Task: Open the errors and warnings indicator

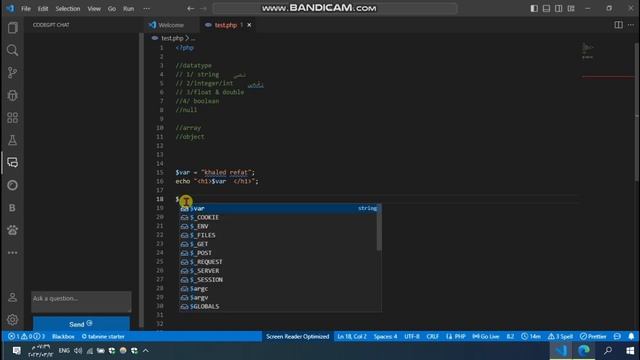Action: pos(27,336)
